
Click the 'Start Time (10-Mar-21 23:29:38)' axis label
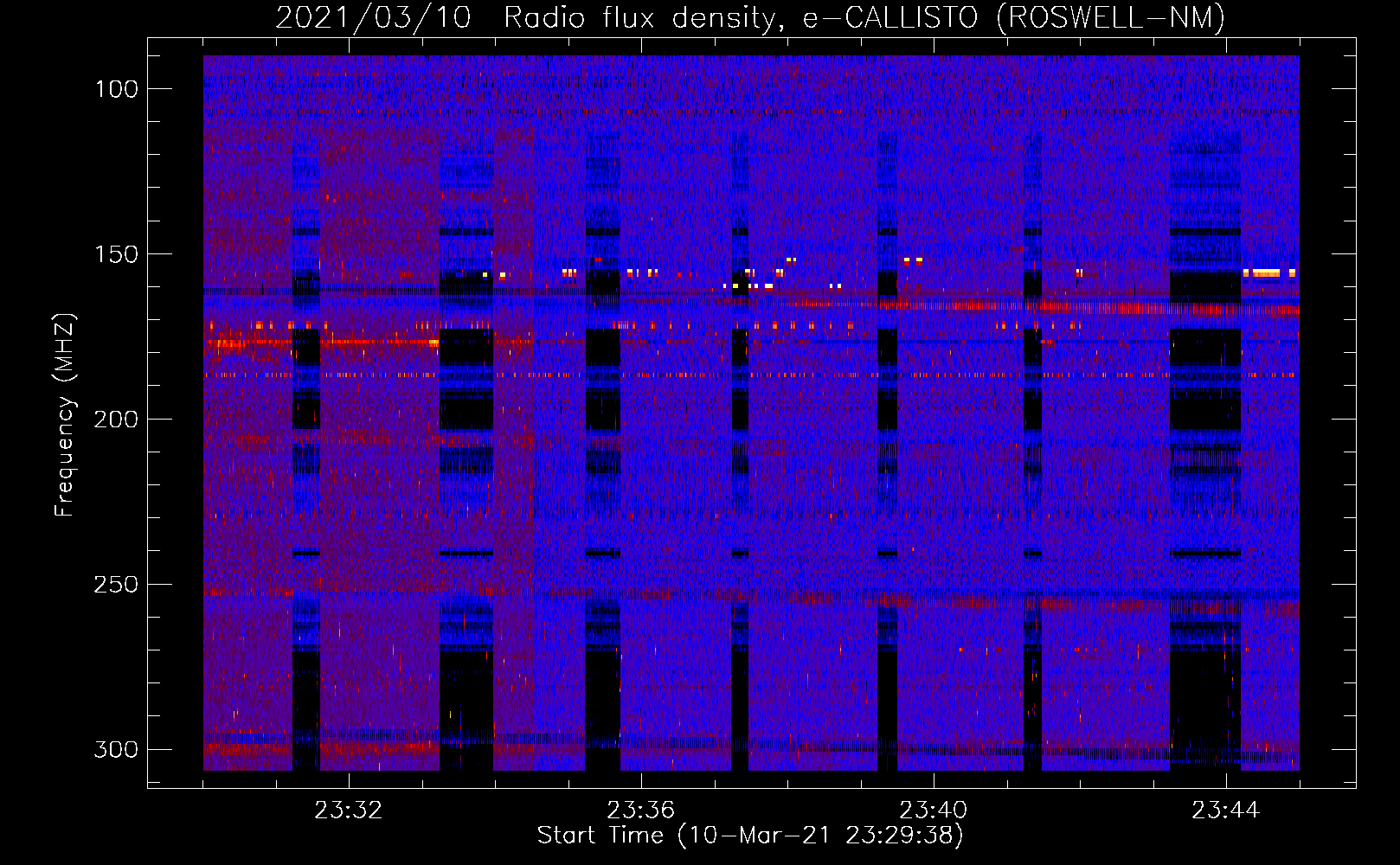point(750,836)
